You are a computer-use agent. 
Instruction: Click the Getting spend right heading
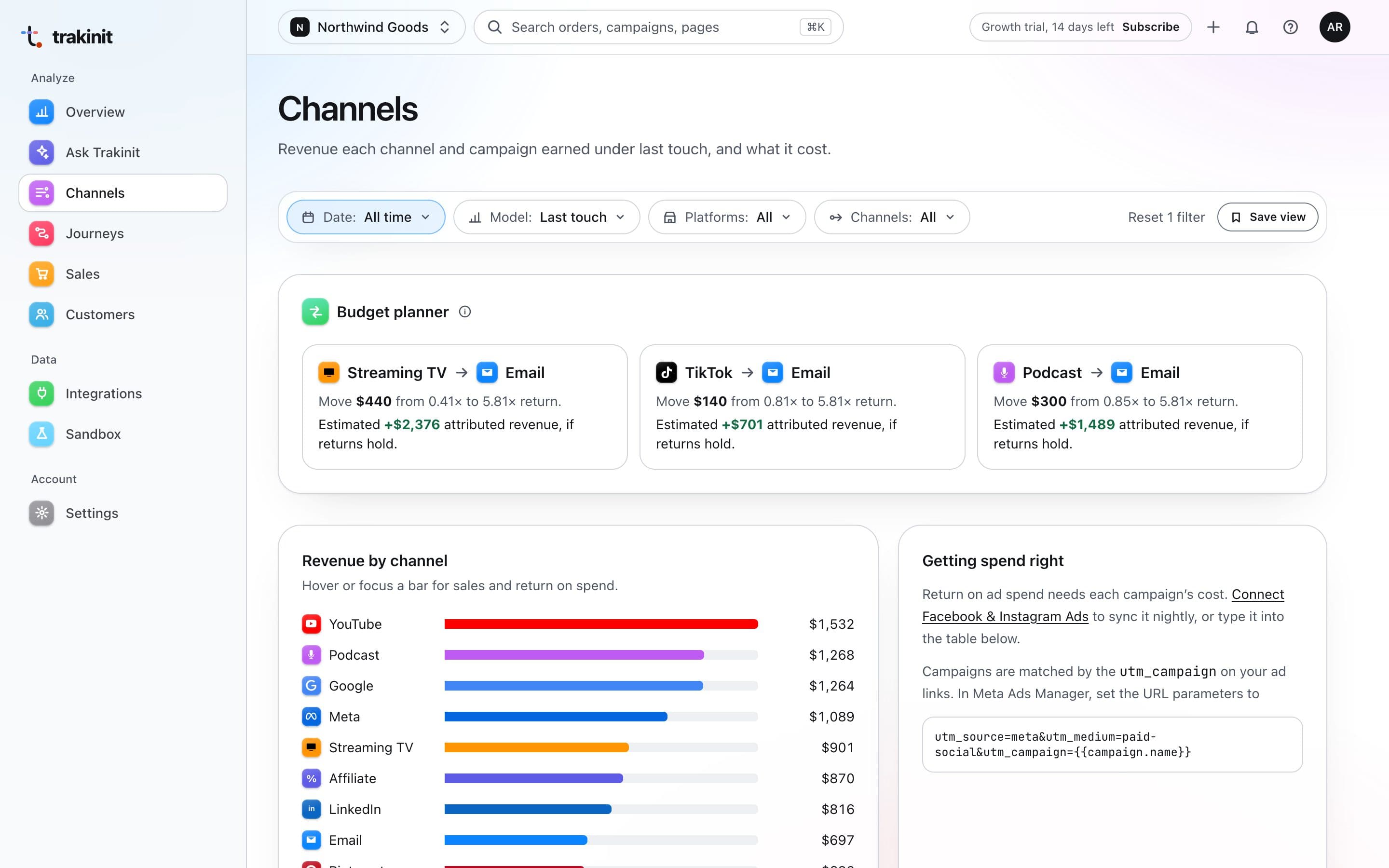[x=993, y=561]
